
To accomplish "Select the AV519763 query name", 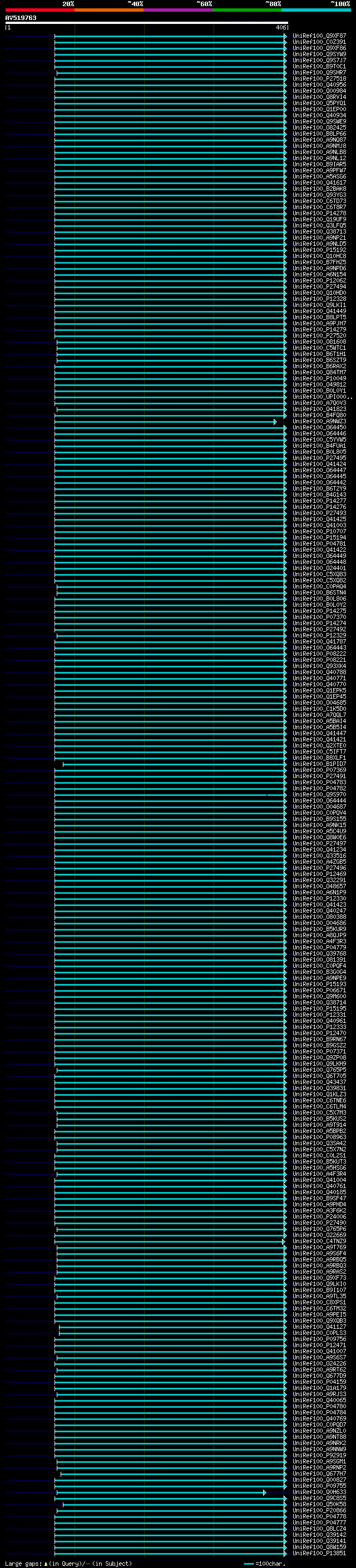I will 21,18.
